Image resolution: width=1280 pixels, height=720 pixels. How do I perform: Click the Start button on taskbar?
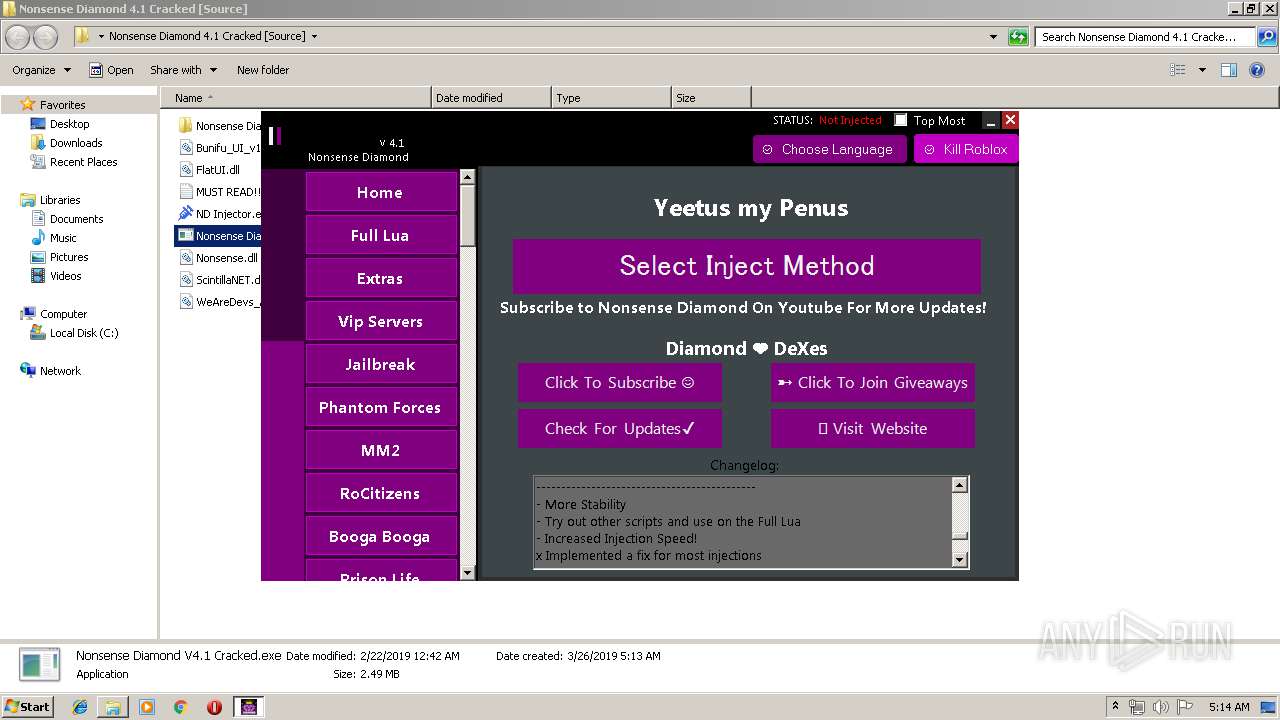[28, 706]
